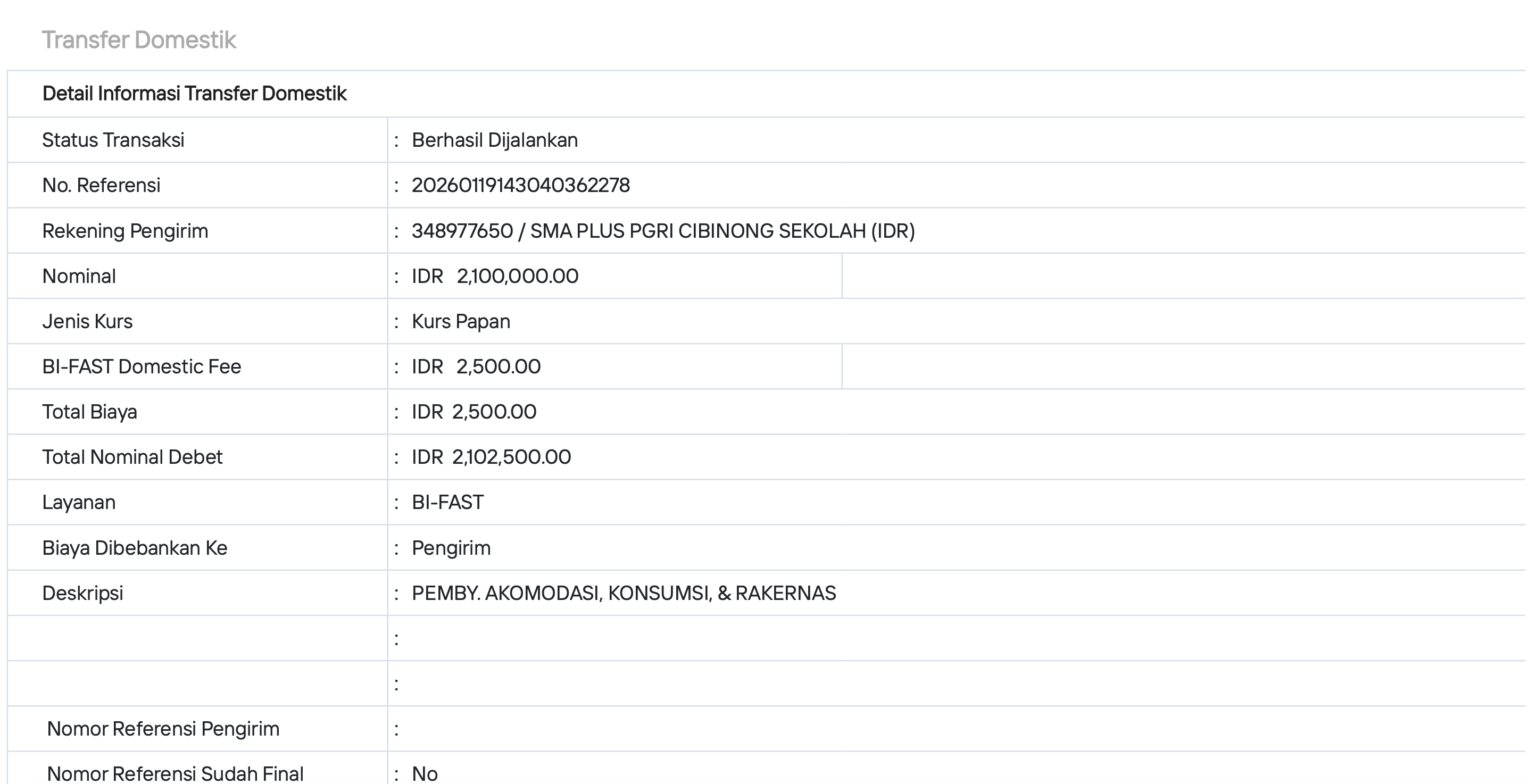Click the Detail Informasi Transfer Domestik header
The height and width of the screenshot is (784, 1528).
tap(194, 94)
